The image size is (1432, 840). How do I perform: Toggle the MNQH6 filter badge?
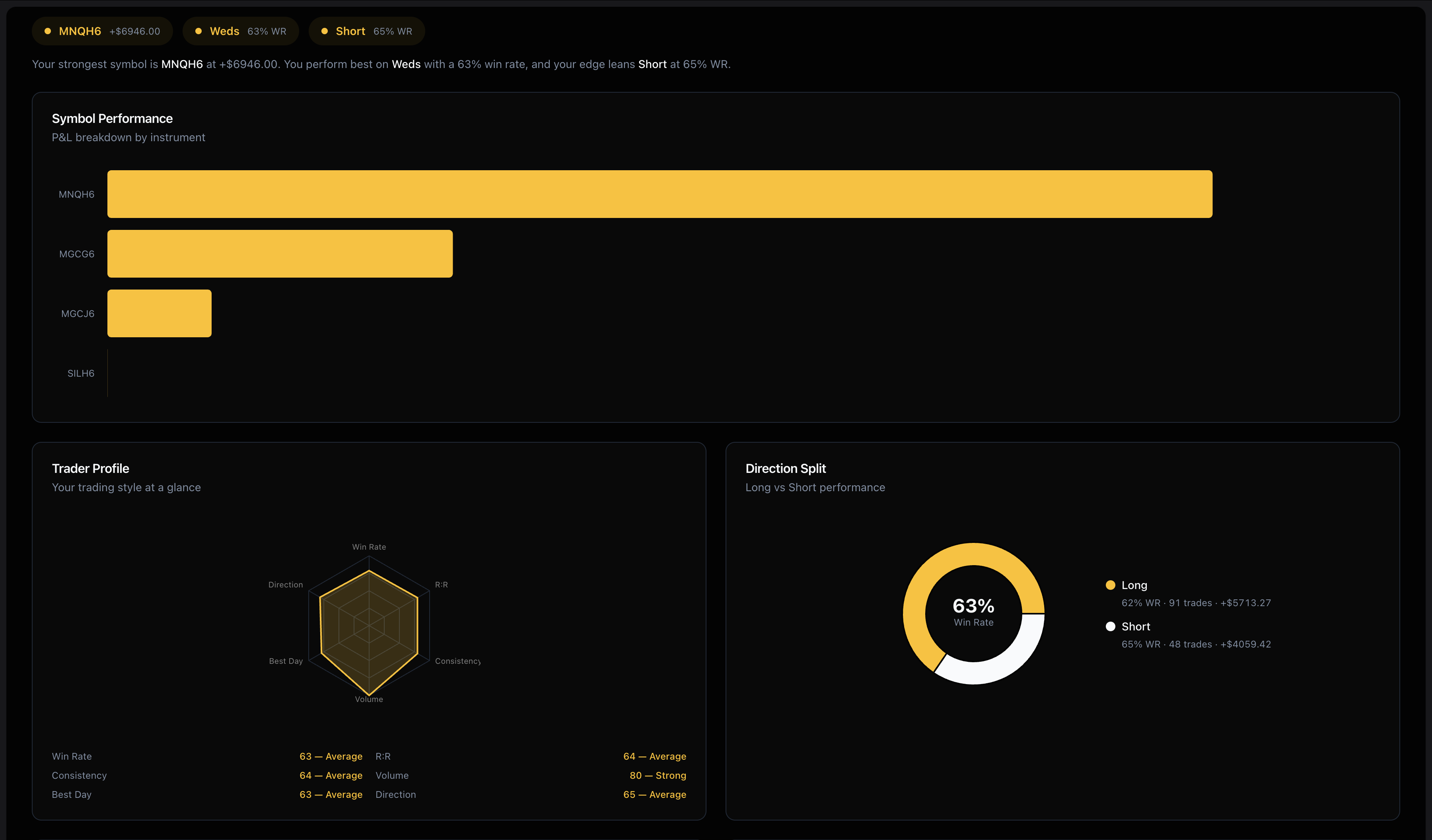[102, 31]
